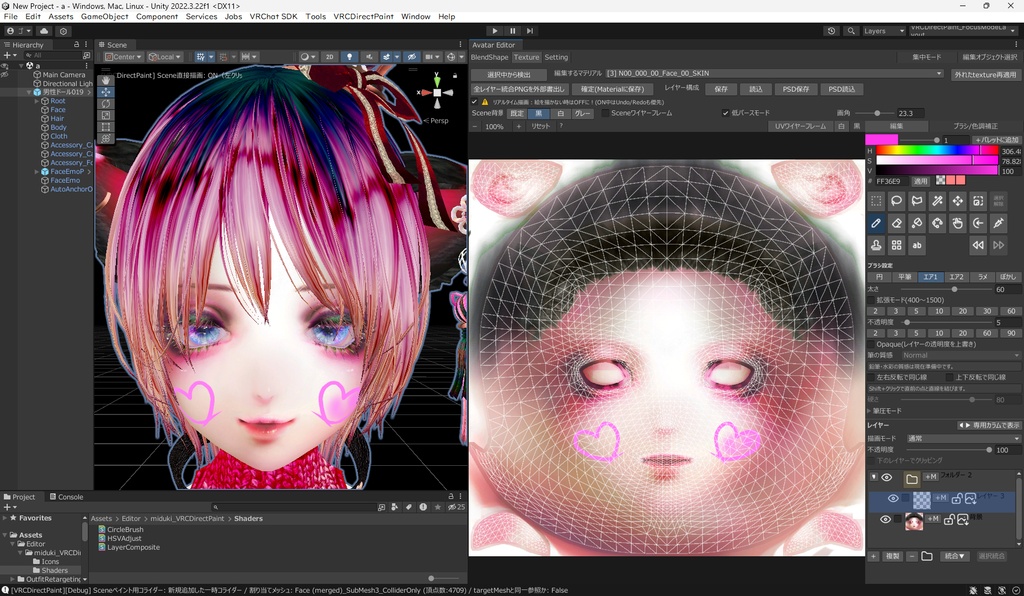Screen dimensions: 1024x596
Task: Click 確定(Materialに保存) button
Action: [x=613, y=89]
